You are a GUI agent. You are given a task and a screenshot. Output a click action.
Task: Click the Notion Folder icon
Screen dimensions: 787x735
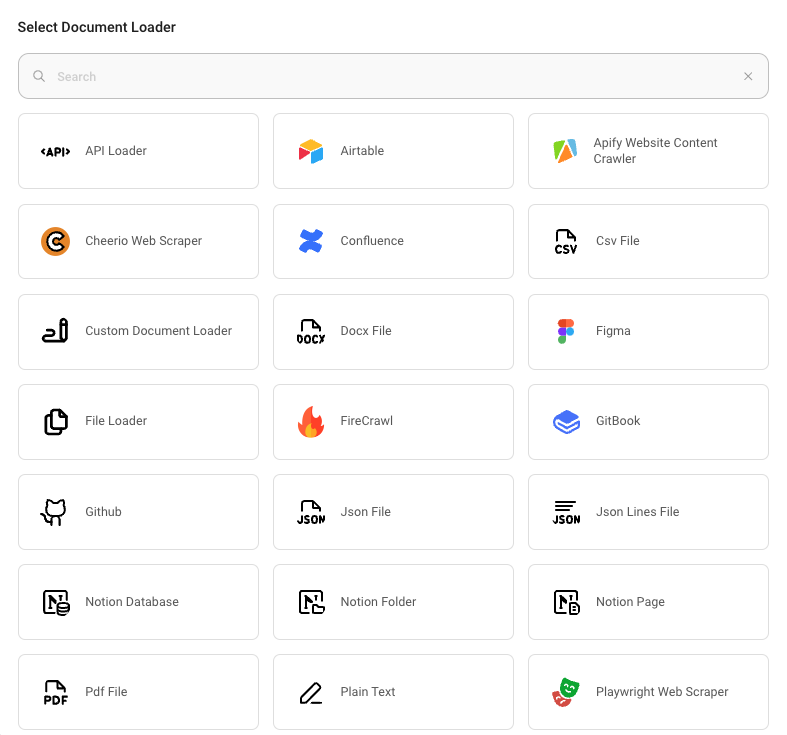click(312, 602)
